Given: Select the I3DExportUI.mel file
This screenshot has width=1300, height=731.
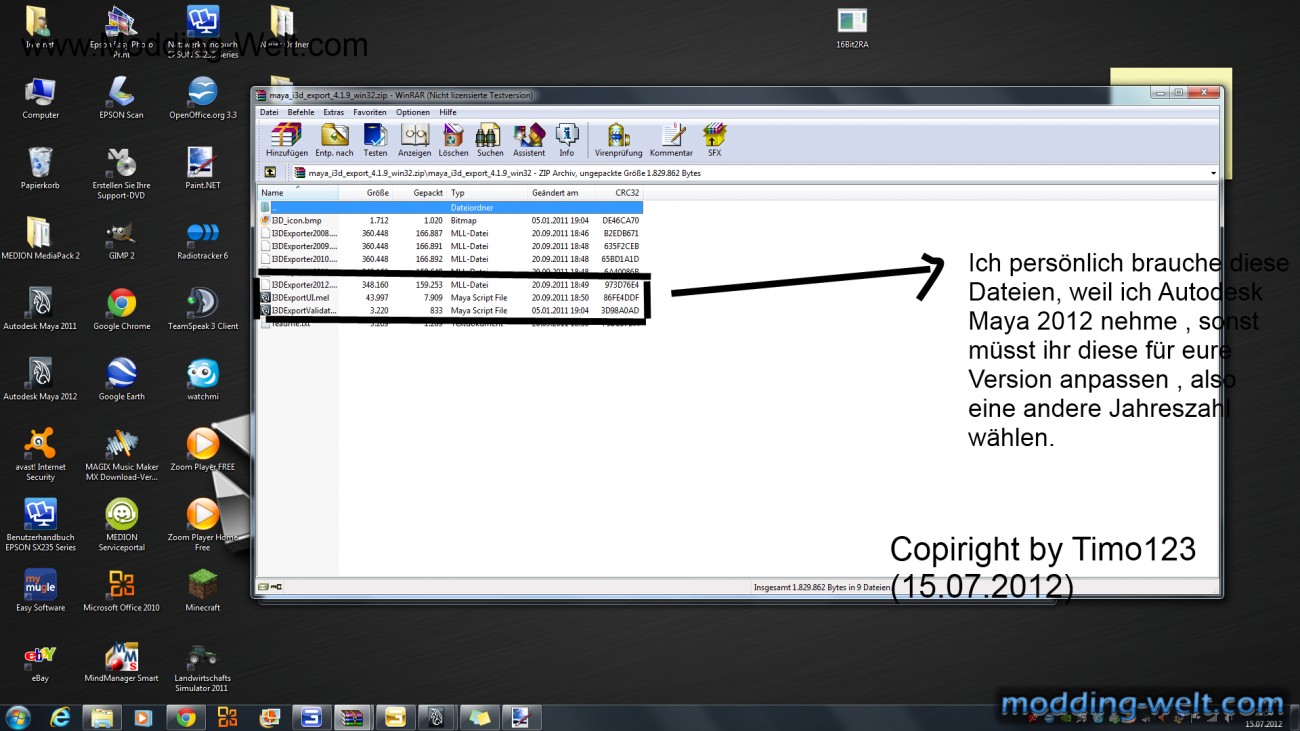Looking at the screenshot, I should pos(450,298).
